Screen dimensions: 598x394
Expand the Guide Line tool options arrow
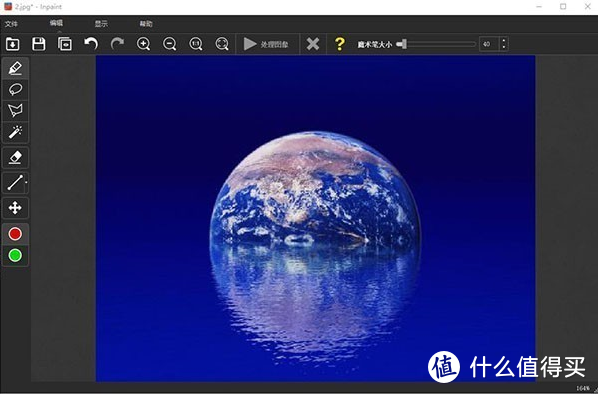point(26,182)
